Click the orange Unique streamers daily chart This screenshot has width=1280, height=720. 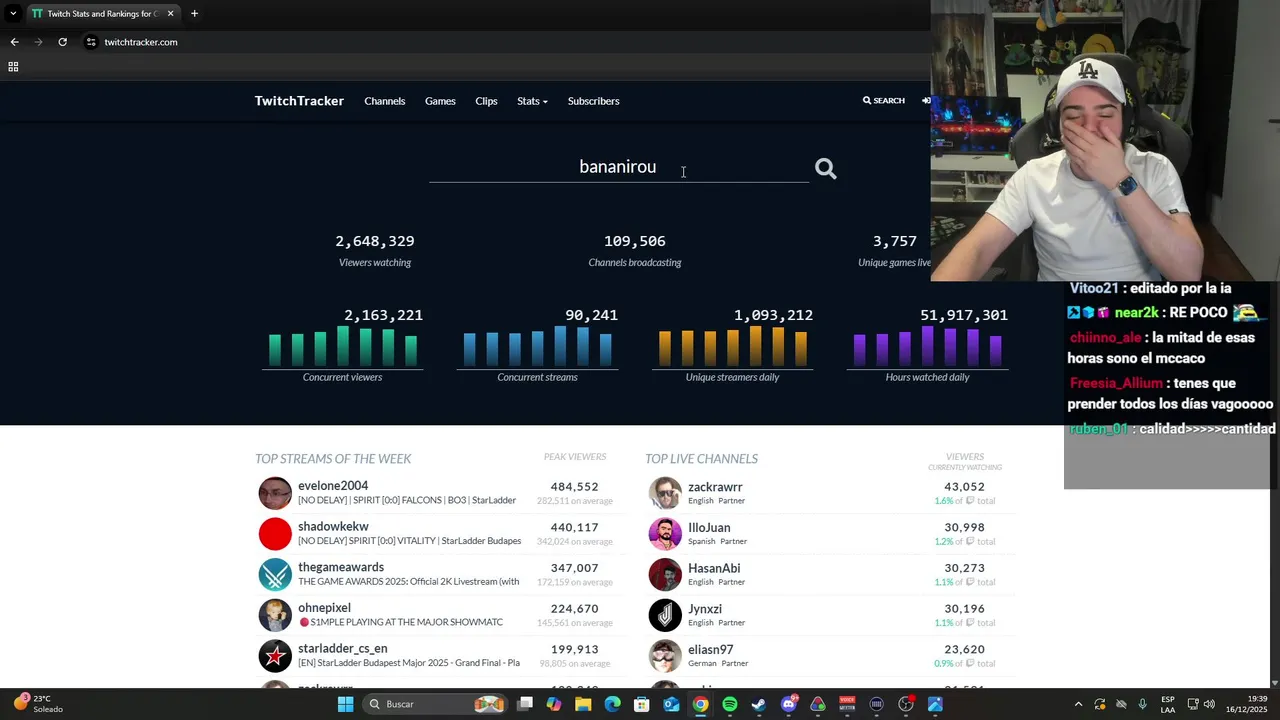[x=733, y=346]
